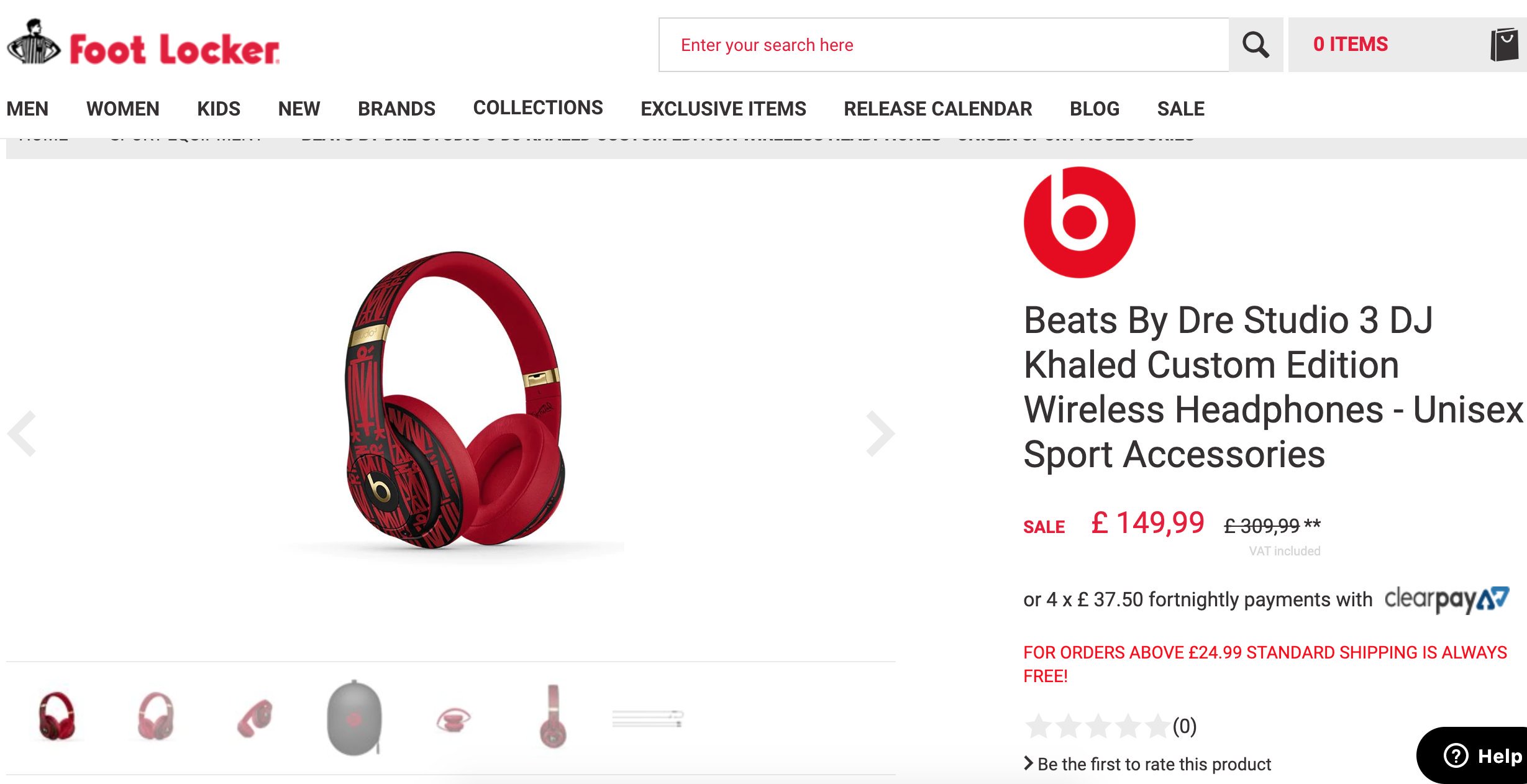Click the search input field
1527x784 pixels.
944,45
